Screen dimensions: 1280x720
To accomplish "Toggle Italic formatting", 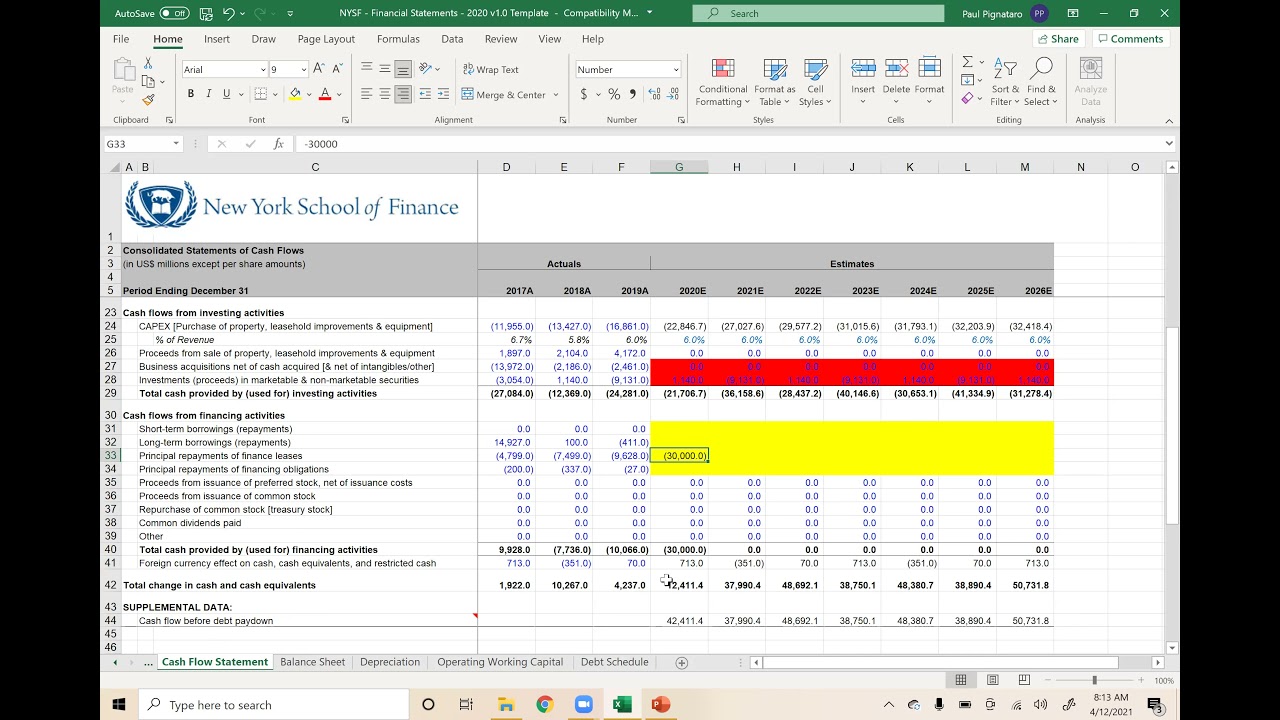I will 208,94.
